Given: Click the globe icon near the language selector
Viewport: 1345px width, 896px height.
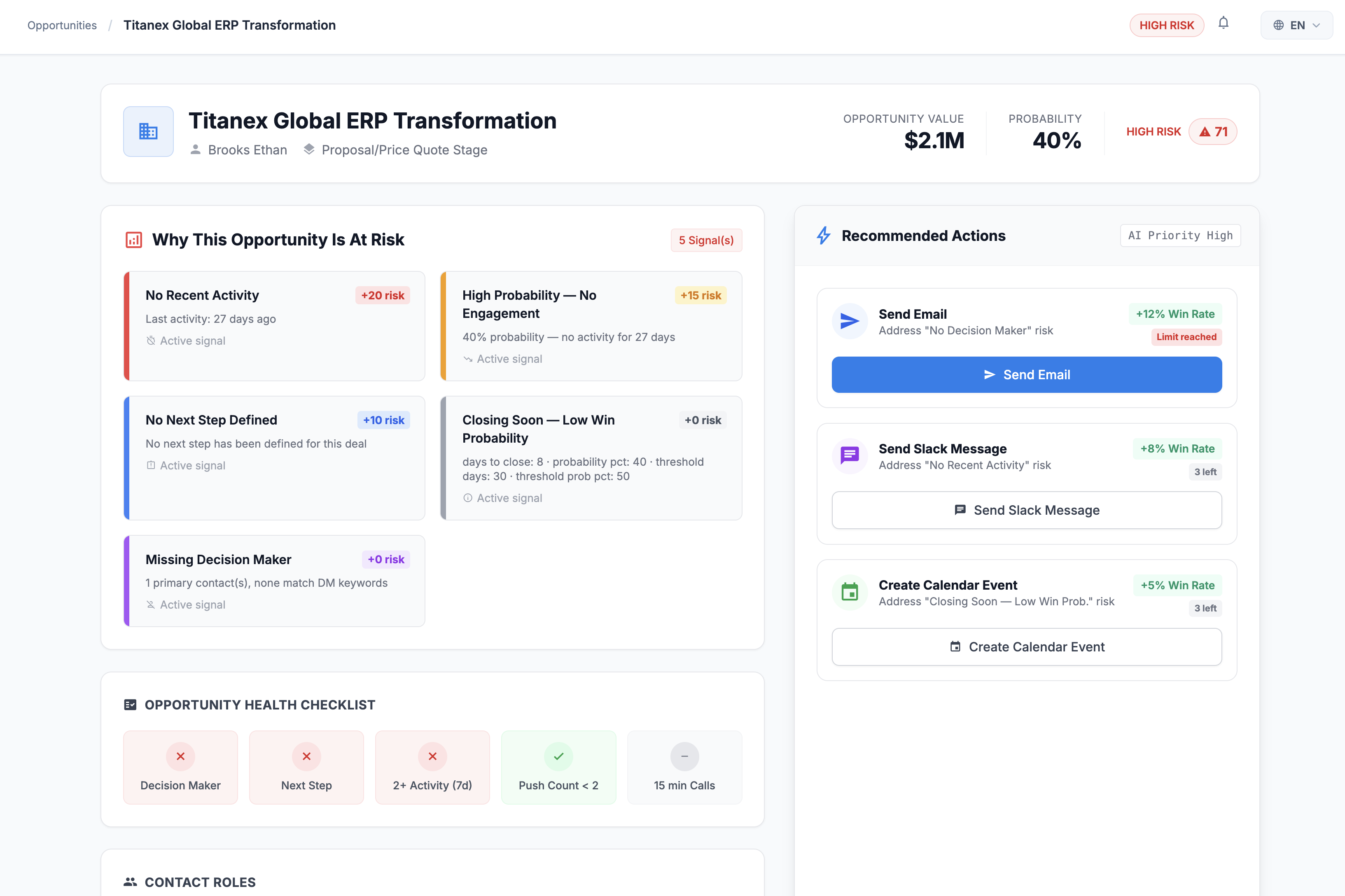Looking at the screenshot, I should coord(1278,25).
